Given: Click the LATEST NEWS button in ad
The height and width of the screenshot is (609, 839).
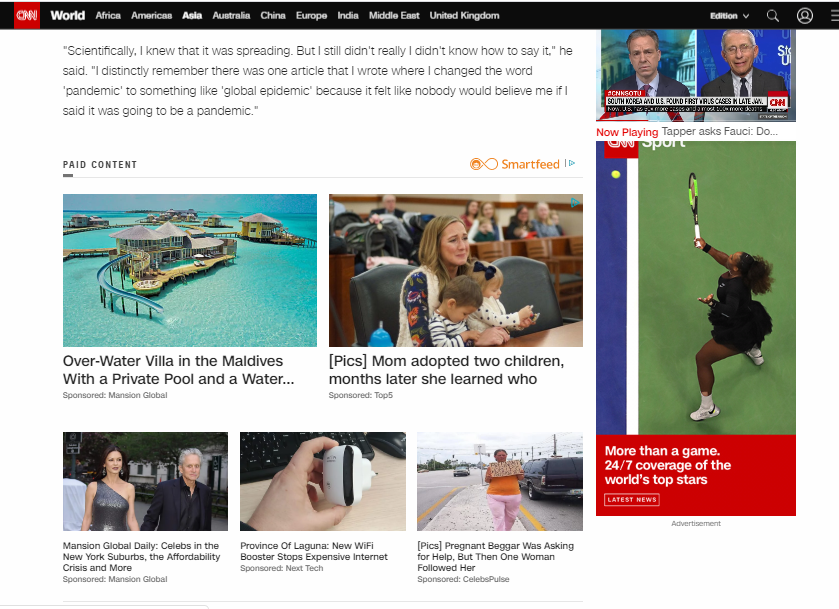Looking at the screenshot, I should tap(632, 499).
